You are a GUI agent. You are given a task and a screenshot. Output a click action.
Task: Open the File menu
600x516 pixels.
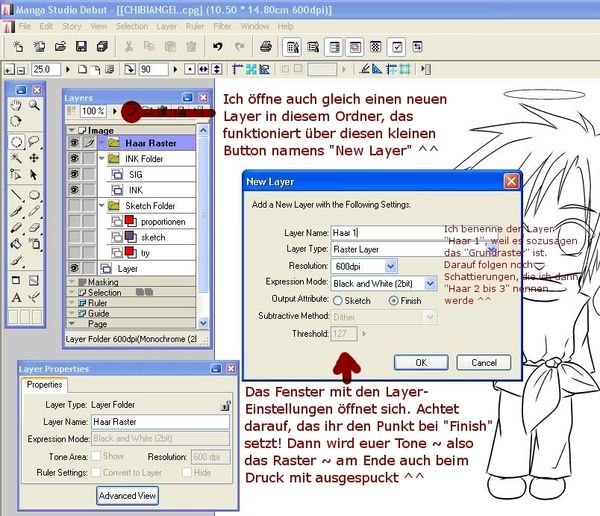[x=24, y=26]
